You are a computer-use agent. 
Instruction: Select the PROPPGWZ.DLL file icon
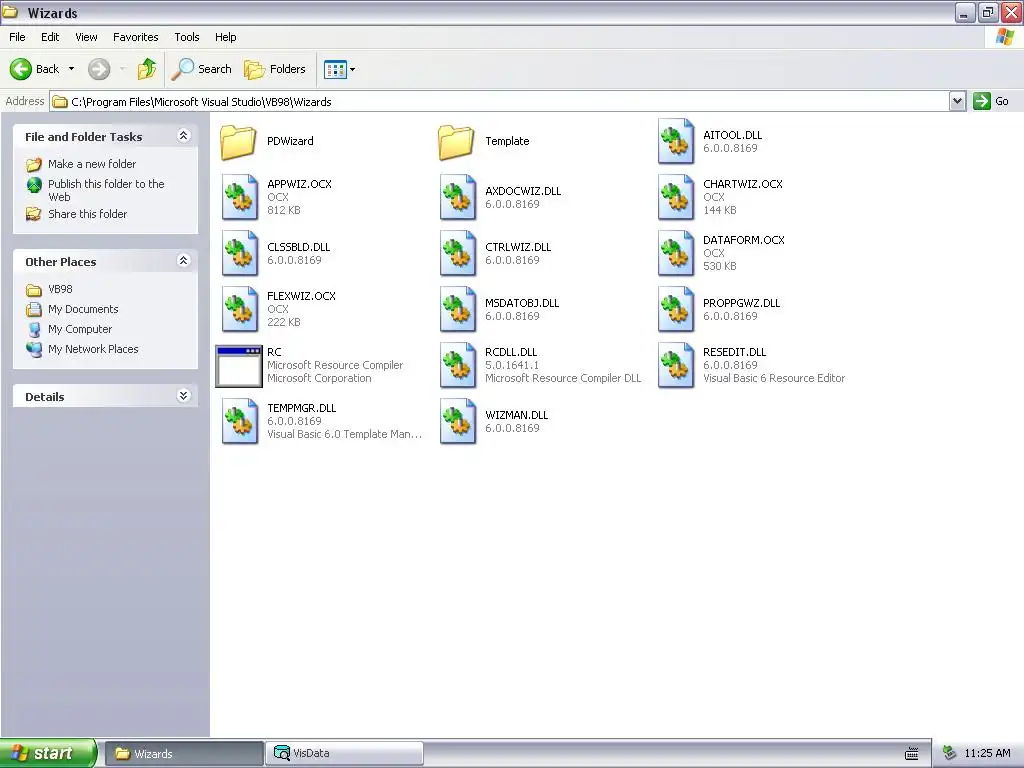coord(676,310)
